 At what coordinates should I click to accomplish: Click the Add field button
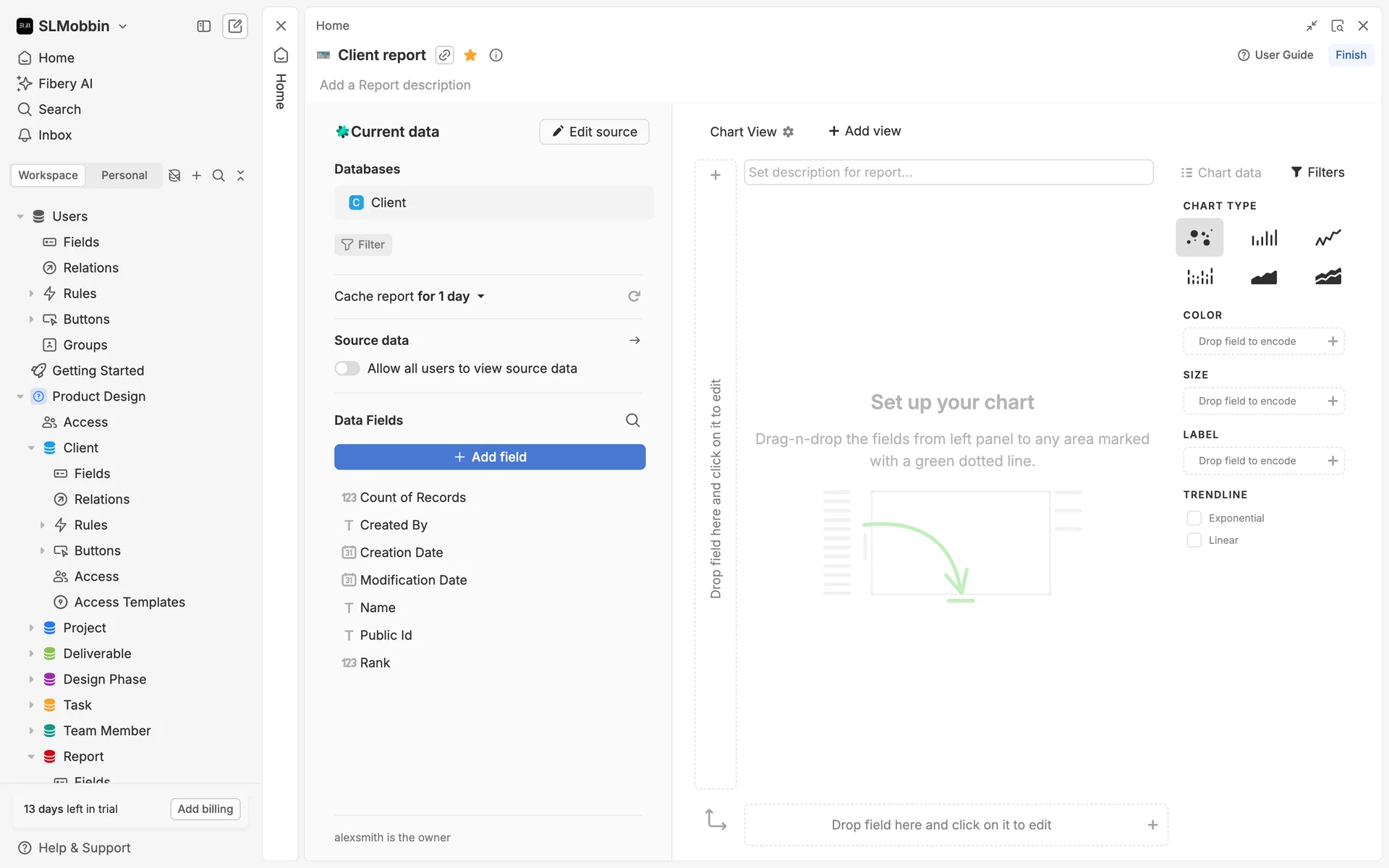[x=490, y=457]
